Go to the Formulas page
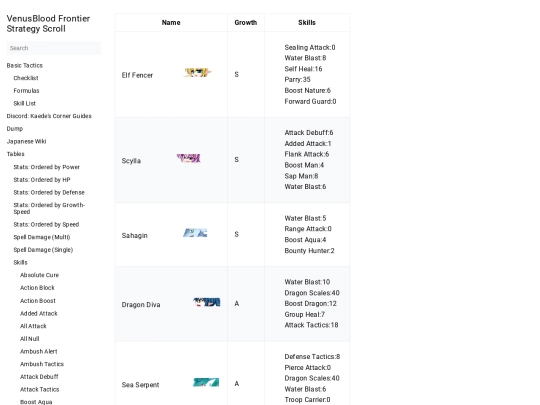The height and width of the screenshot is (405, 540). click(x=26, y=91)
